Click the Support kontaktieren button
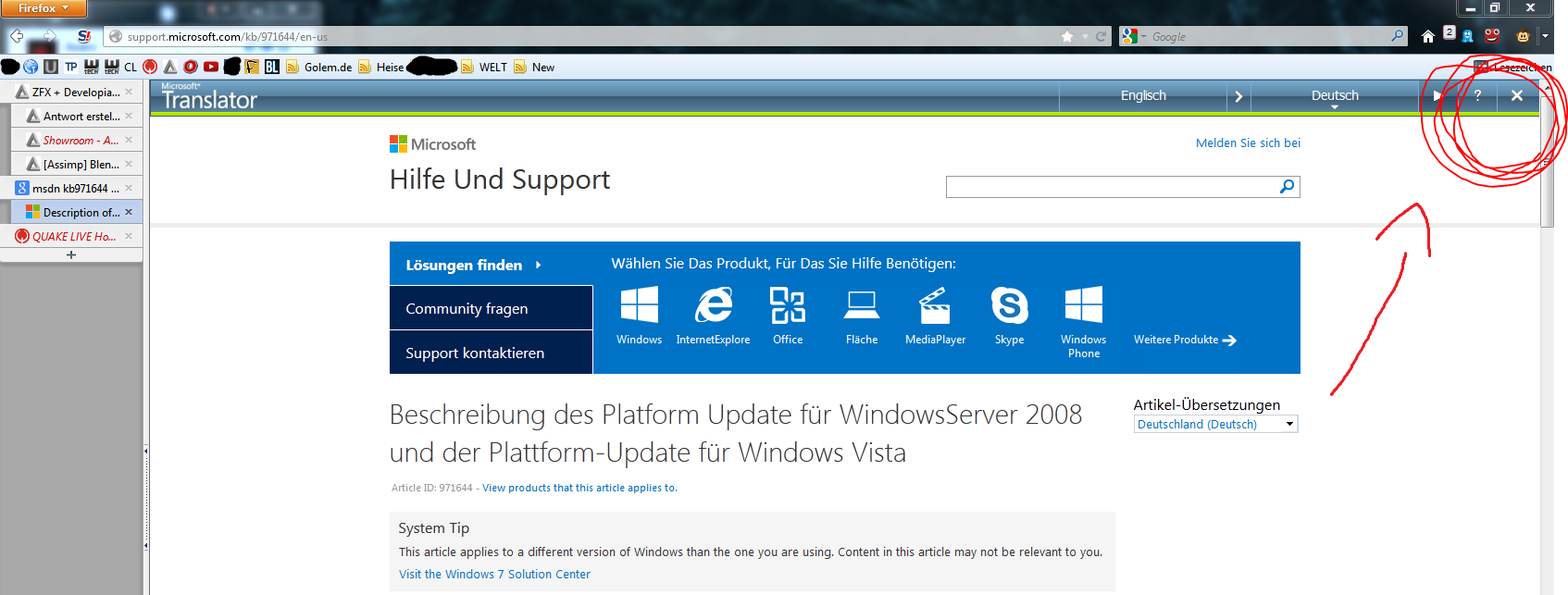Screen dimensions: 1568x595 click(491, 353)
